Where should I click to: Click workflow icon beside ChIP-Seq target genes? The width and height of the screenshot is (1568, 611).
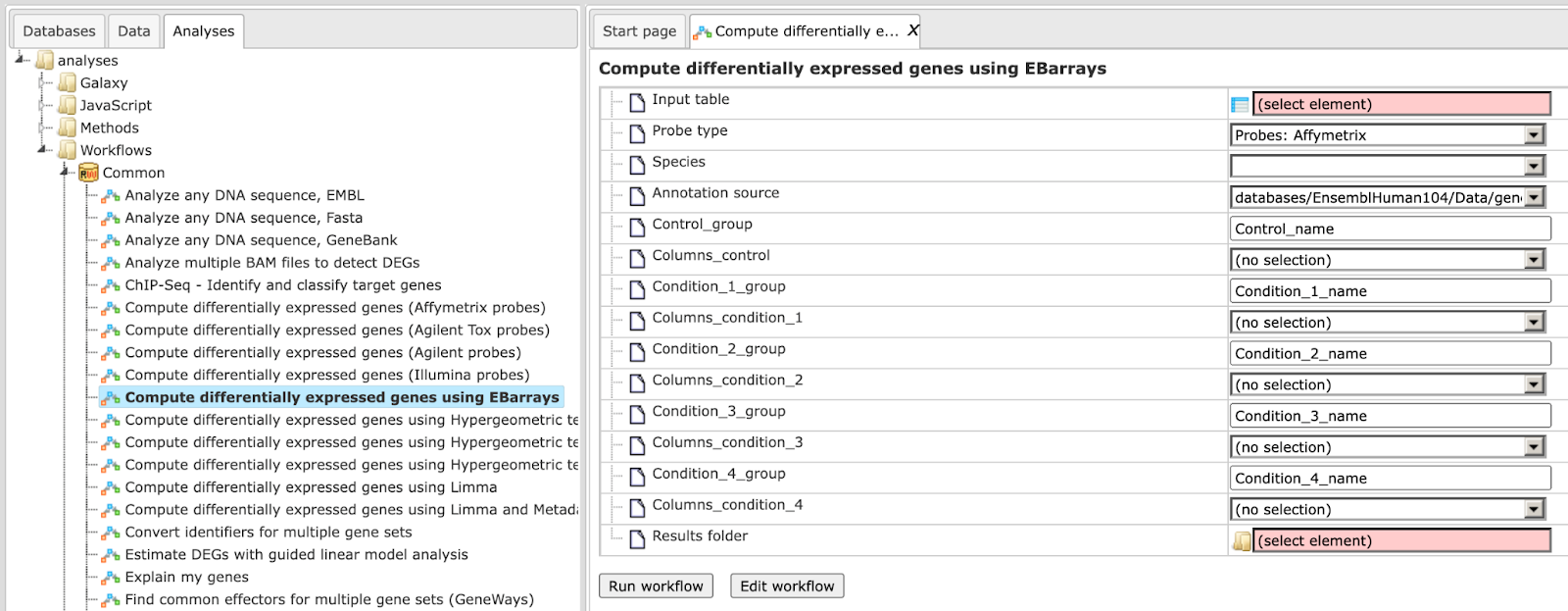coord(111,285)
